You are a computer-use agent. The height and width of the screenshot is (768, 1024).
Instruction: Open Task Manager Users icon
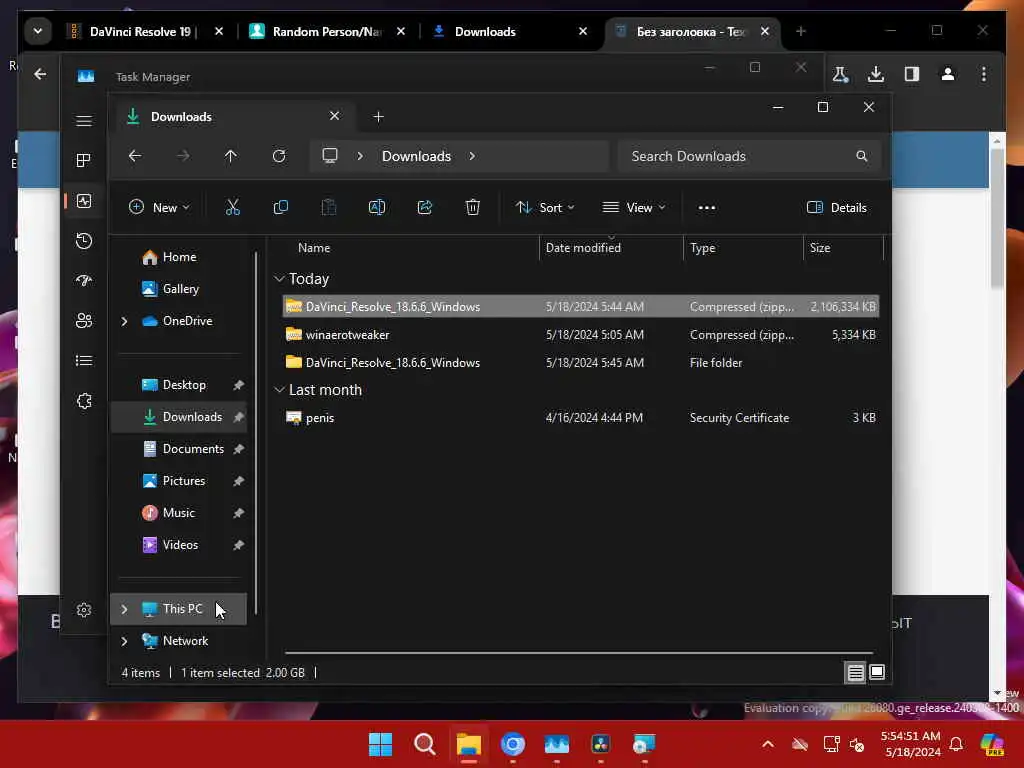pyautogui.click(x=84, y=321)
